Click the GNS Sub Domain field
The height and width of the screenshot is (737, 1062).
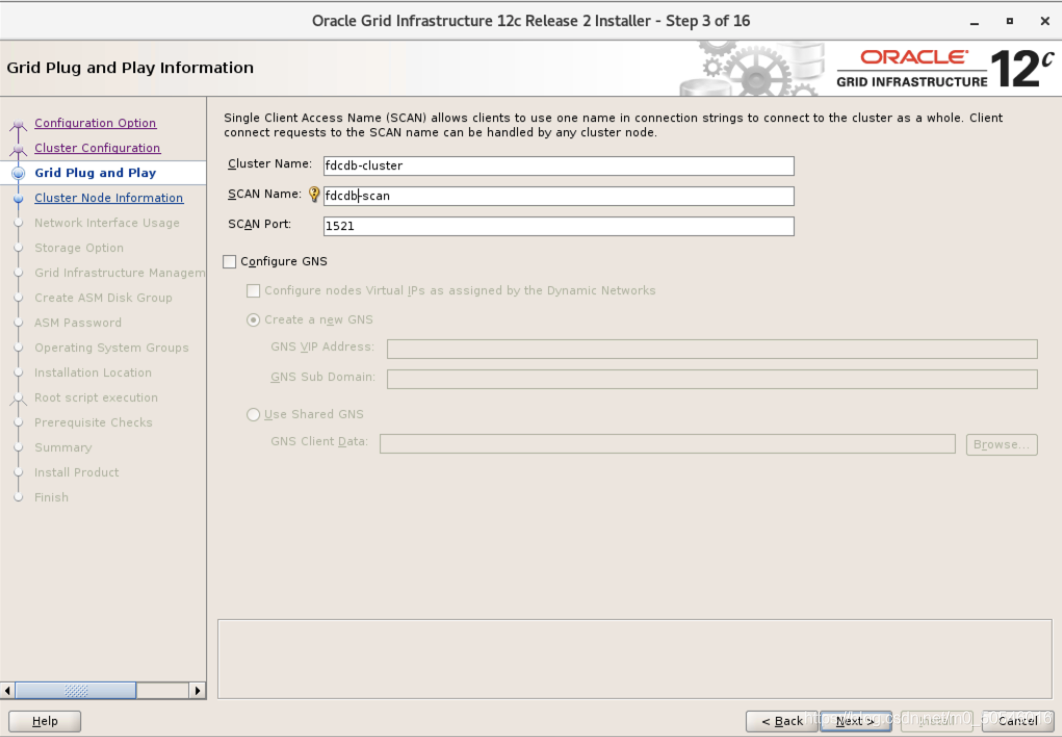click(x=712, y=379)
